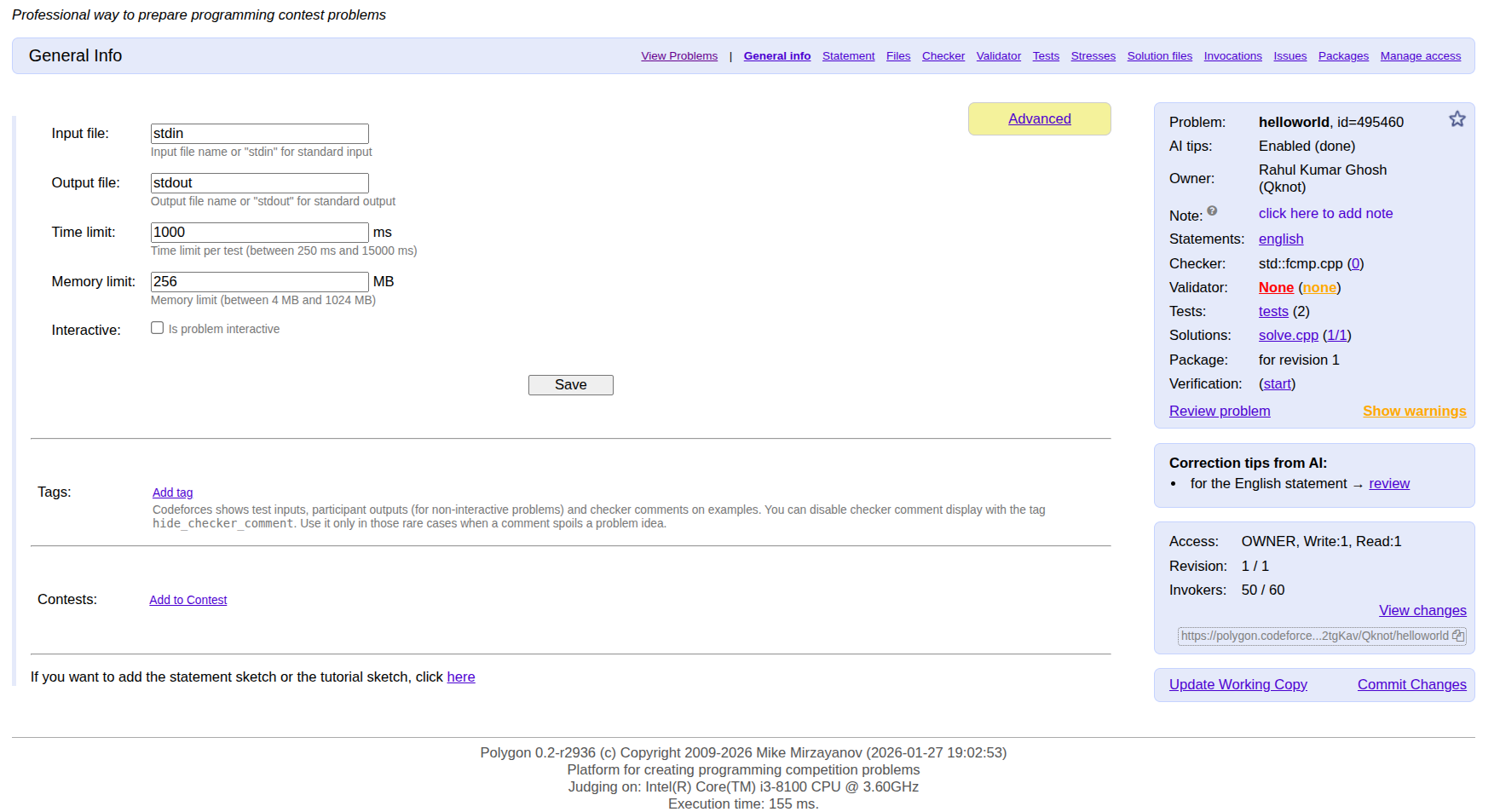Click the help icon next to Note
Screen dimensions: 1500x812
click(1212, 211)
